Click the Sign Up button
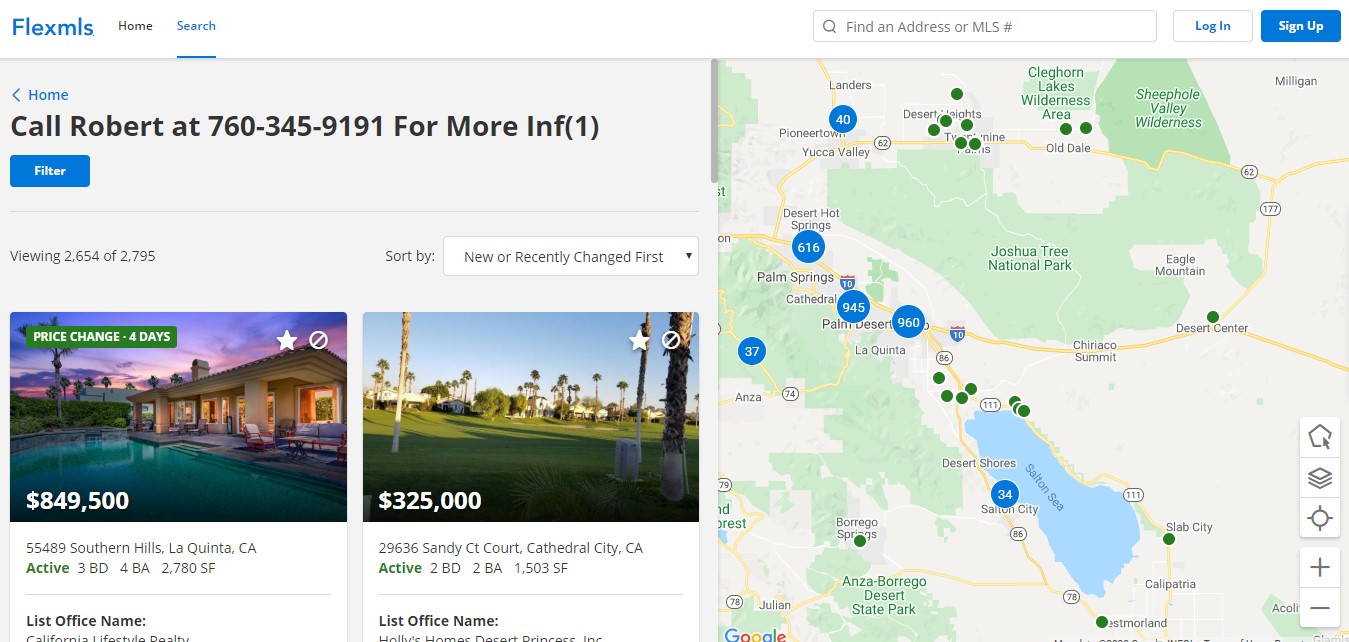This screenshot has height=642, width=1349. 1300,26
